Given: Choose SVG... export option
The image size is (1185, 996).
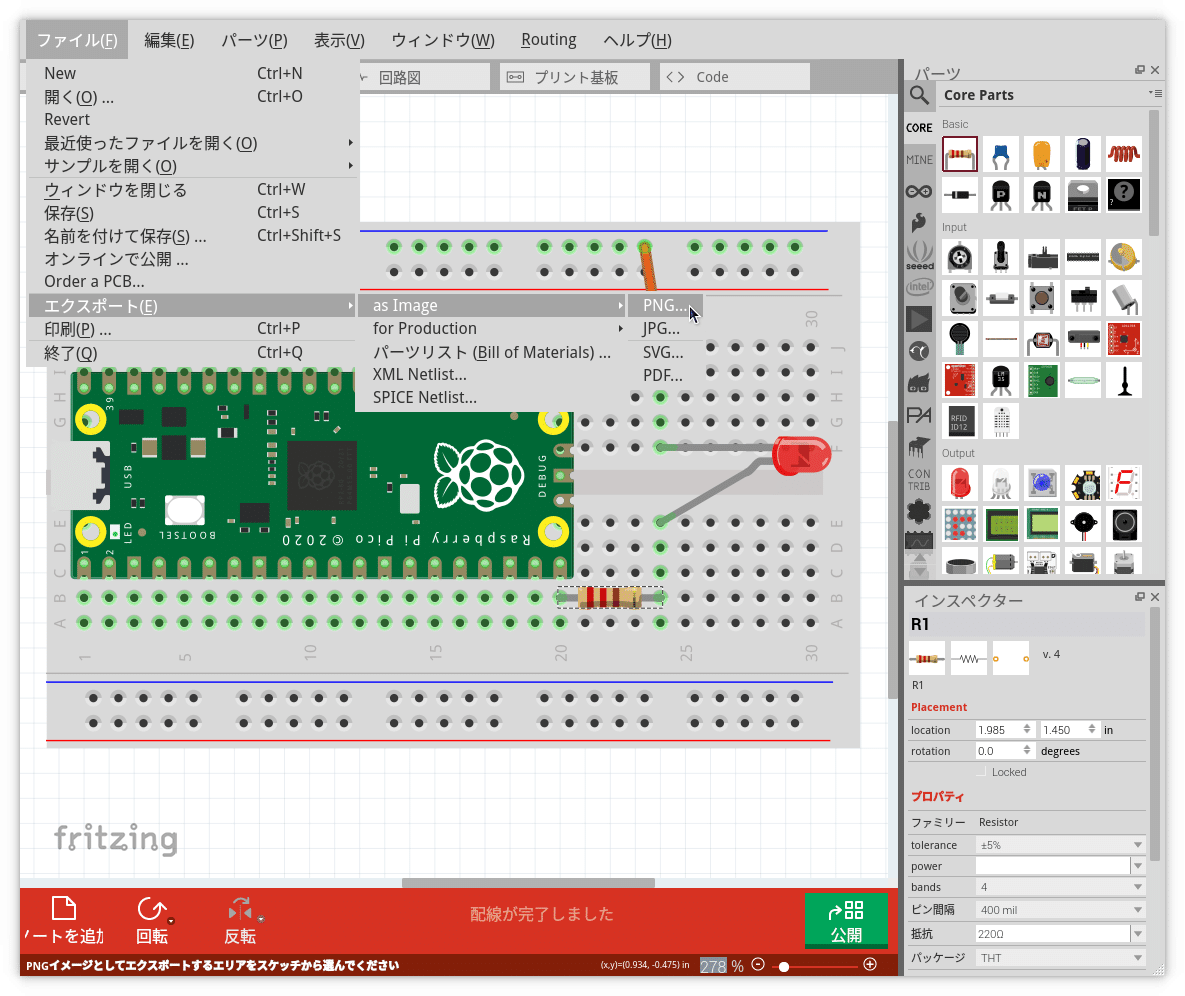Looking at the screenshot, I should pos(666,352).
